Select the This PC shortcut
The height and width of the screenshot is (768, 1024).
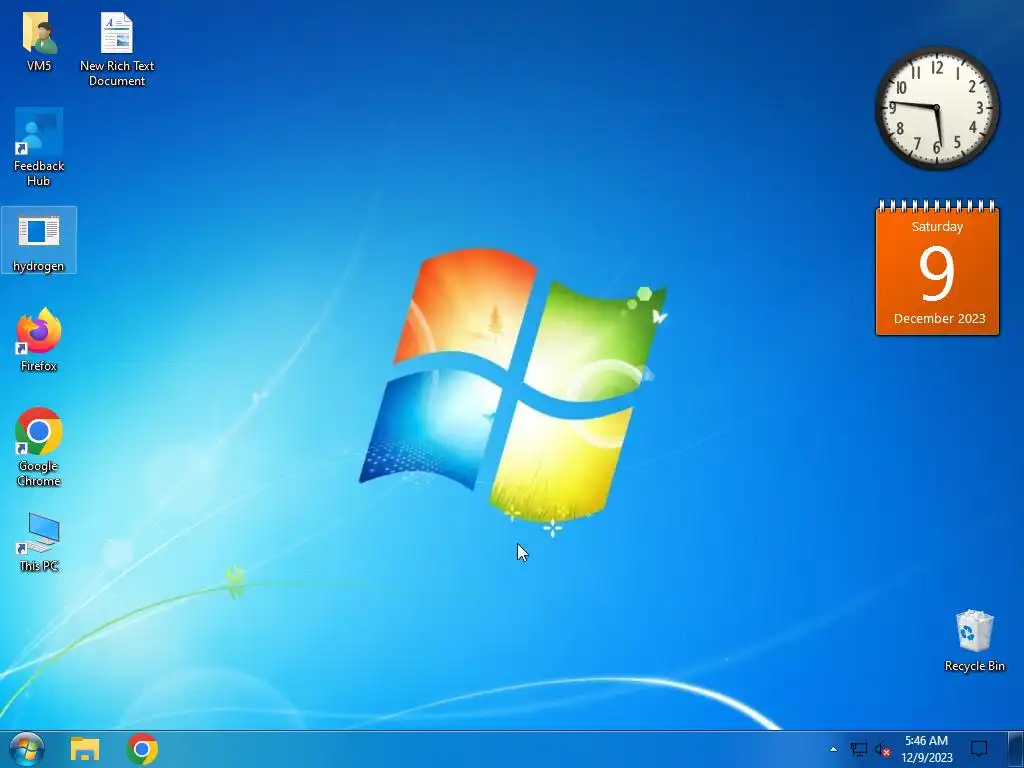pos(39,543)
